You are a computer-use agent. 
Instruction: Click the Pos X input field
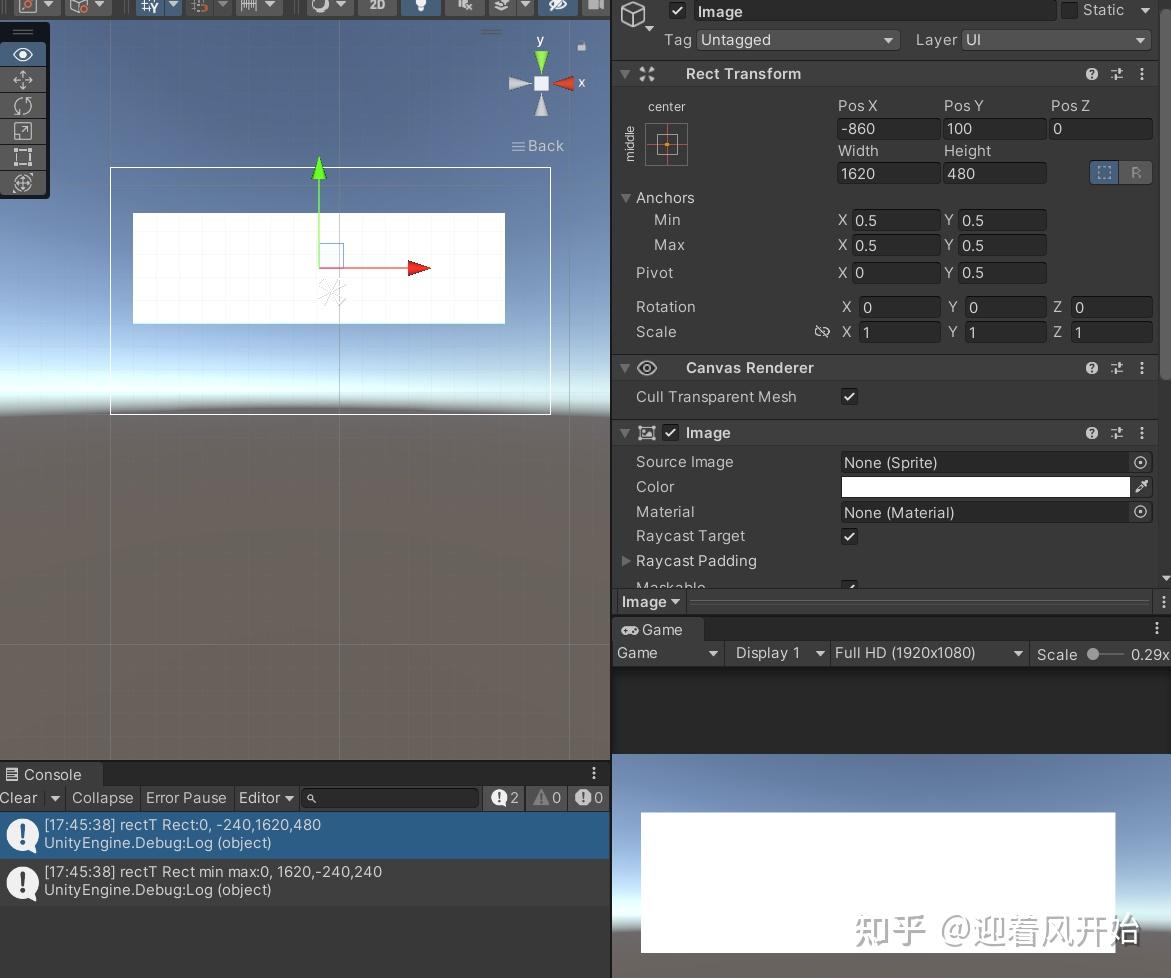888,128
